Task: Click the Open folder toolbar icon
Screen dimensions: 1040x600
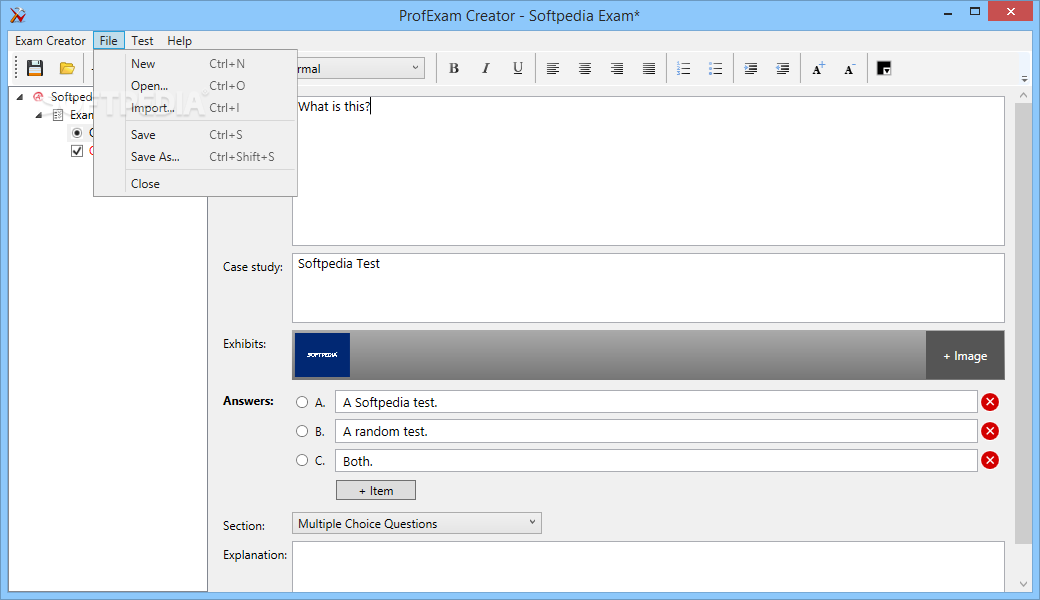Action: (67, 68)
